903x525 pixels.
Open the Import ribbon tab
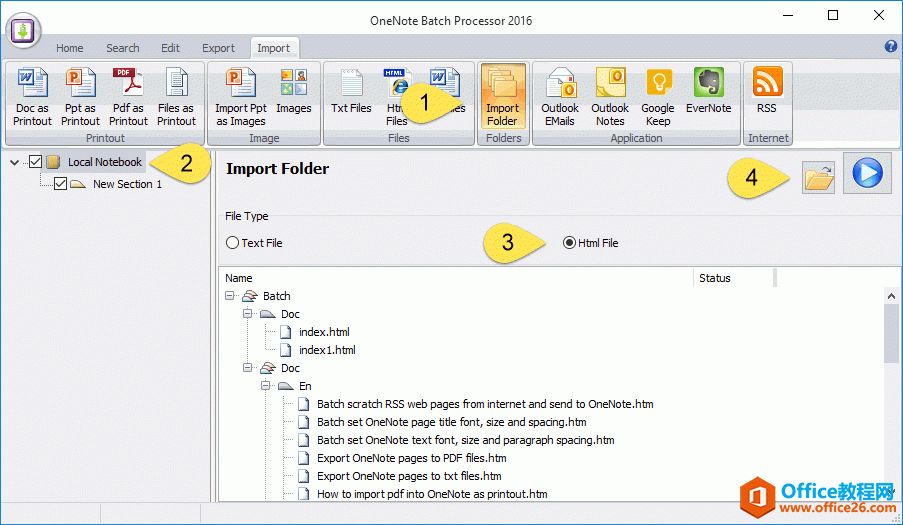[x=274, y=48]
